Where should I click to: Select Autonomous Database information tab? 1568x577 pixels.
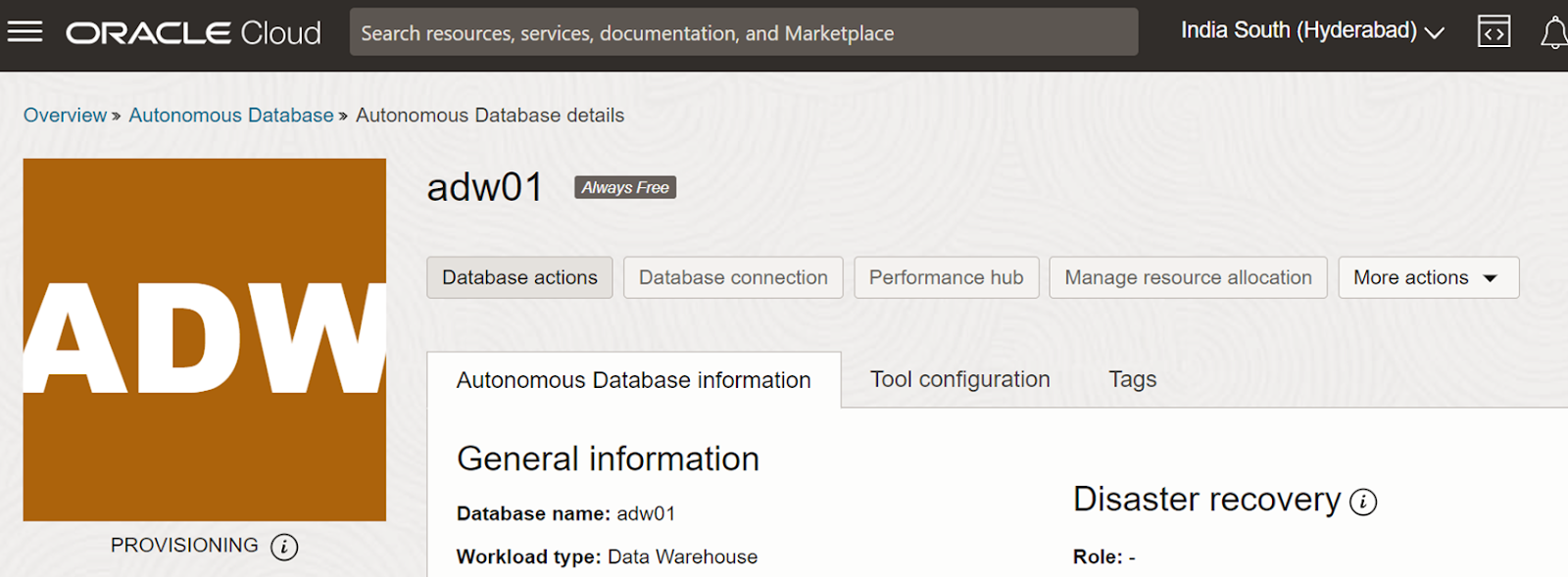point(634,380)
